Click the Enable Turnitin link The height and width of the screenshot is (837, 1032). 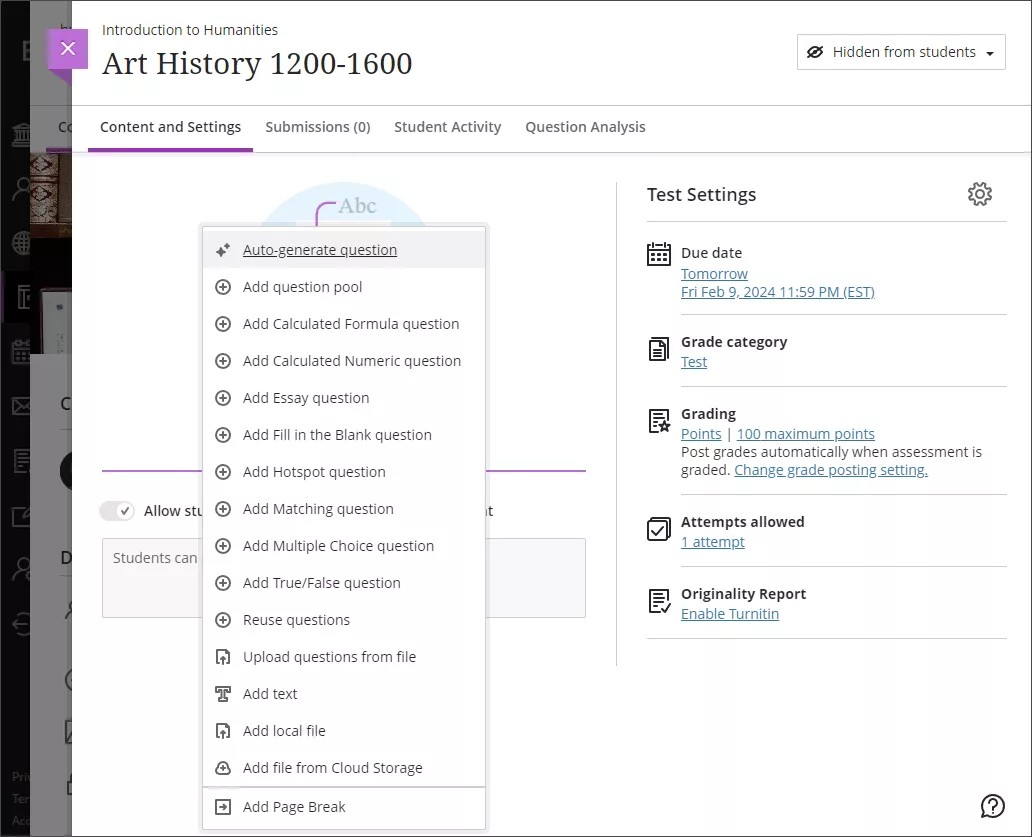click(x=729, y=614)
